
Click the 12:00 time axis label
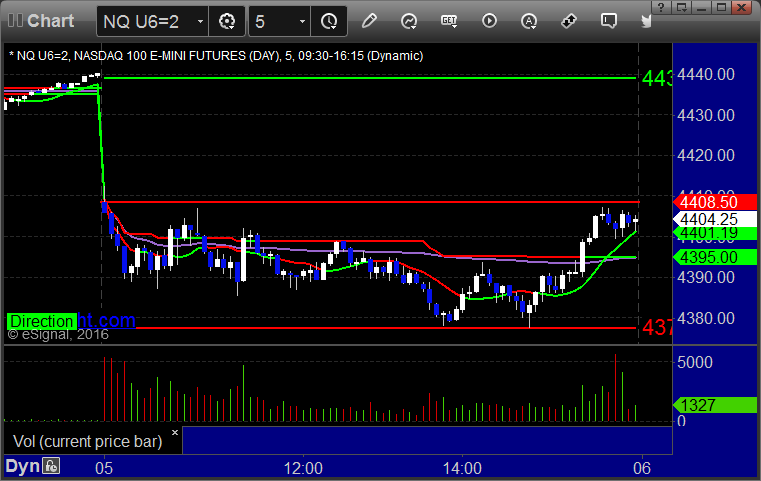(x=303, y=468)
